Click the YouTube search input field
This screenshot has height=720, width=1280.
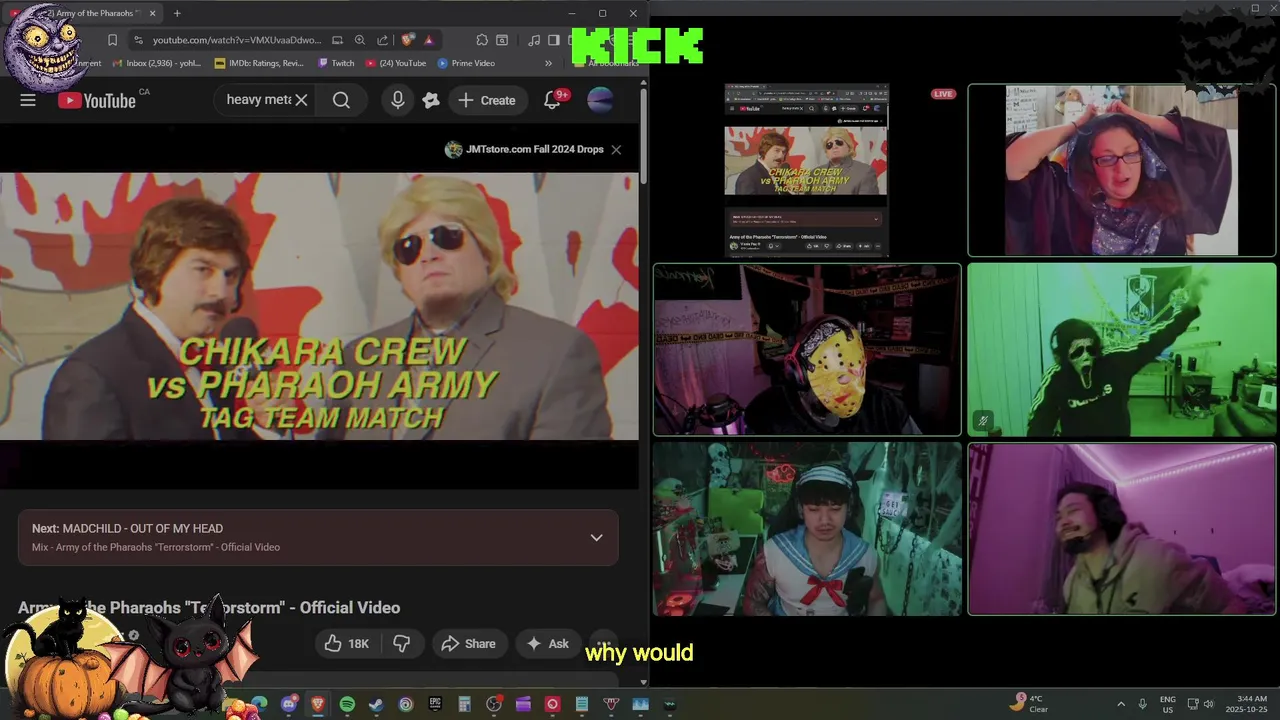[258, 100]
